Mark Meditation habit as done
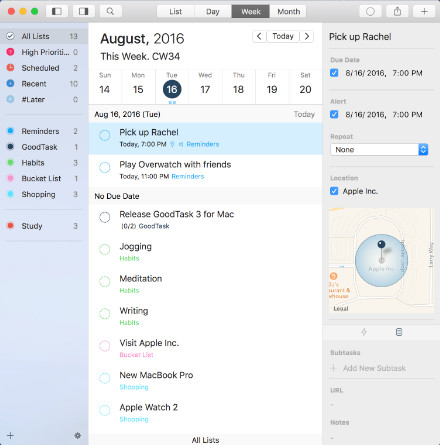 point(105,282)
